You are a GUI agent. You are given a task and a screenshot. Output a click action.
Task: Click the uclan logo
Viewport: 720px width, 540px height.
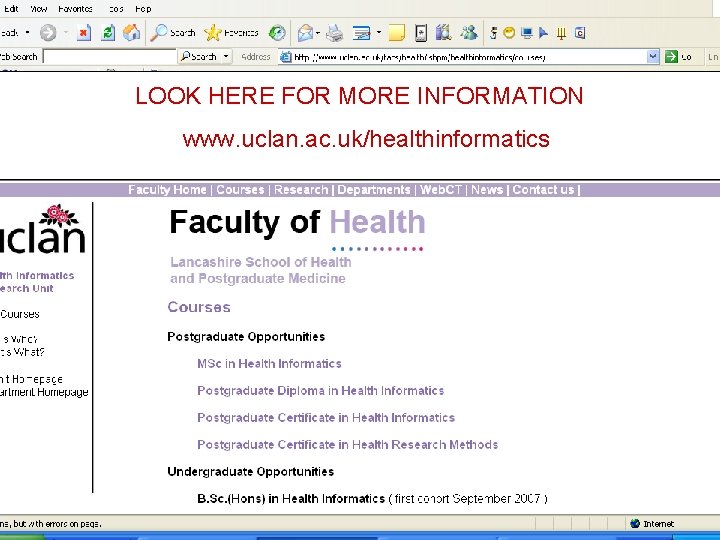coord(43,229)
